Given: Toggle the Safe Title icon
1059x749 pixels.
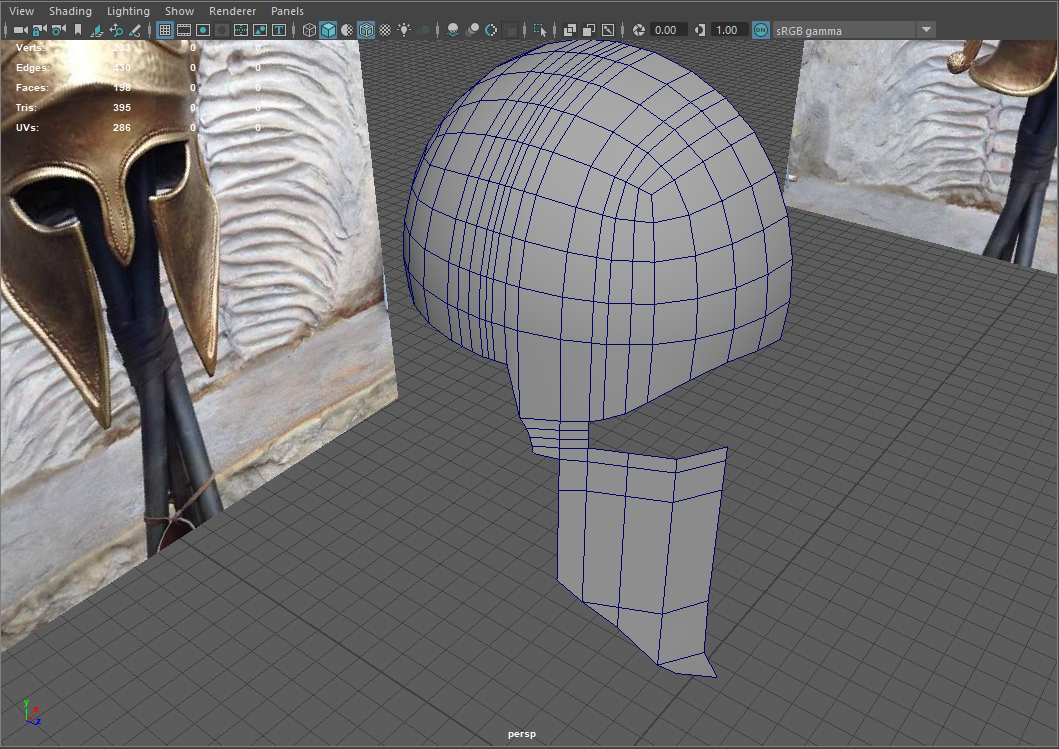Looking at the screenshot, I should (x=278, y=30).
